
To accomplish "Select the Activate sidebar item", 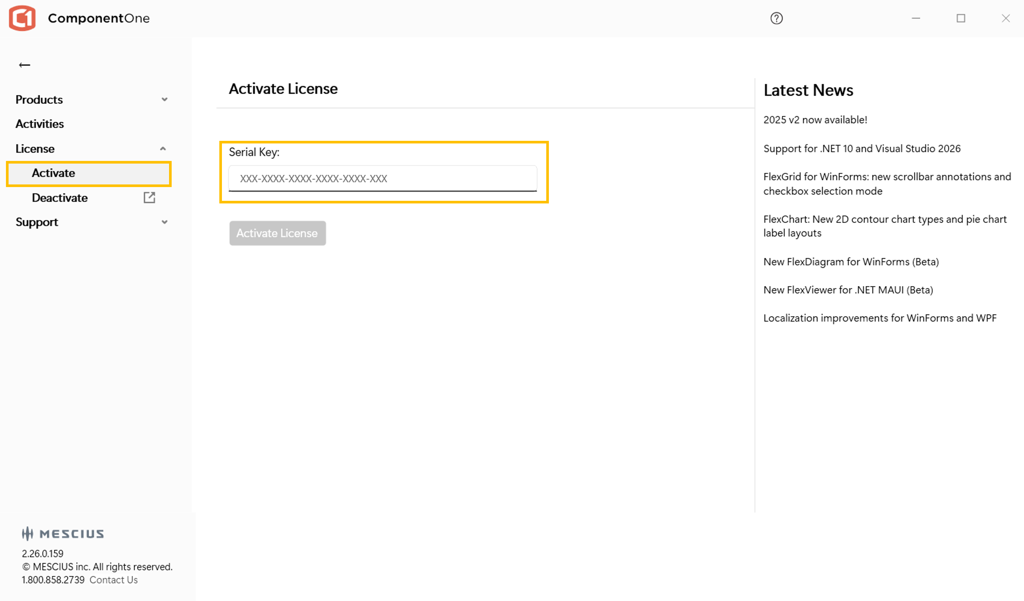I will pos(54,173).
